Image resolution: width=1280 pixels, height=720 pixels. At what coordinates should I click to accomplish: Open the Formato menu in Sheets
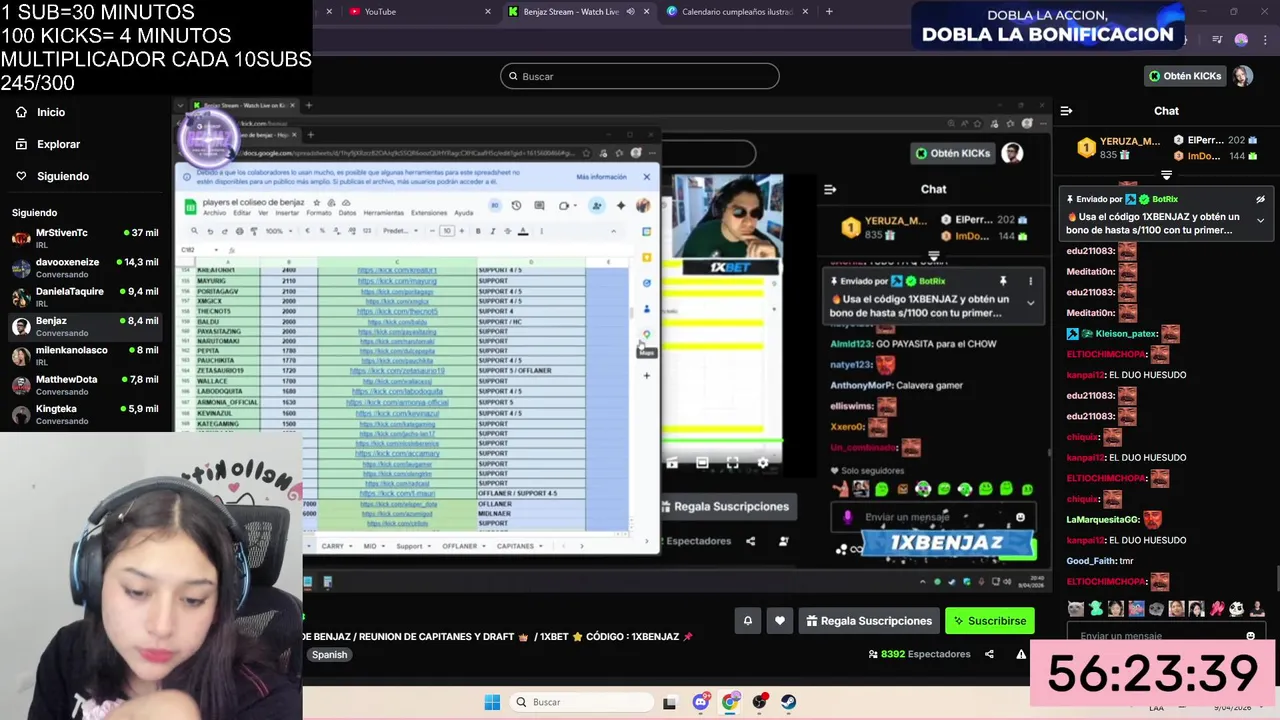coord(319,213)
